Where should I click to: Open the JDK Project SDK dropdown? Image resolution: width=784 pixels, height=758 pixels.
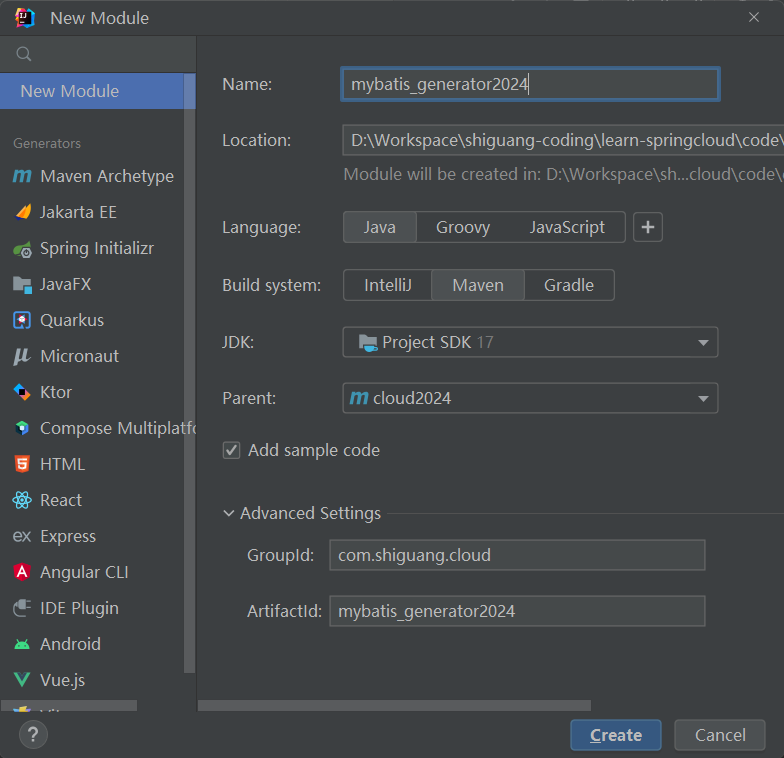point(530,342)
